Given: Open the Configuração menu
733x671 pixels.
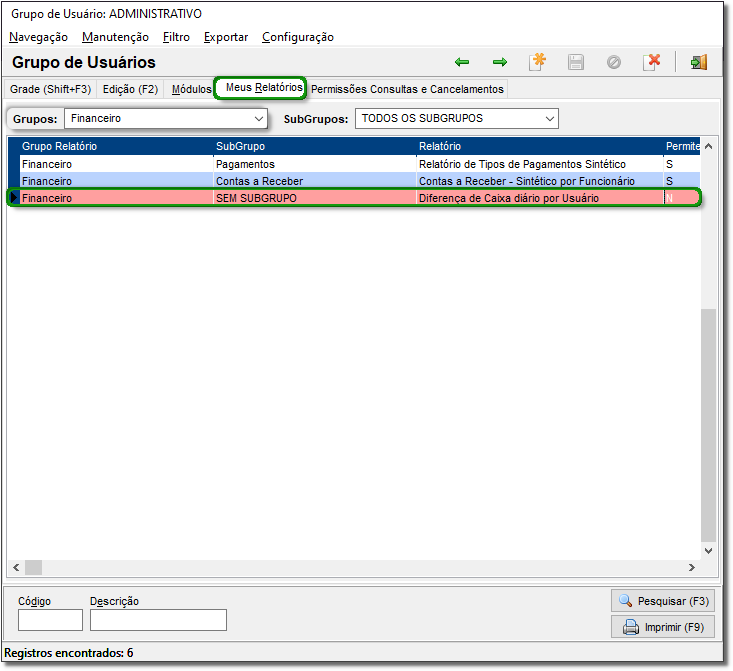Looking at the screenshot, I should [x=298, y=37].
